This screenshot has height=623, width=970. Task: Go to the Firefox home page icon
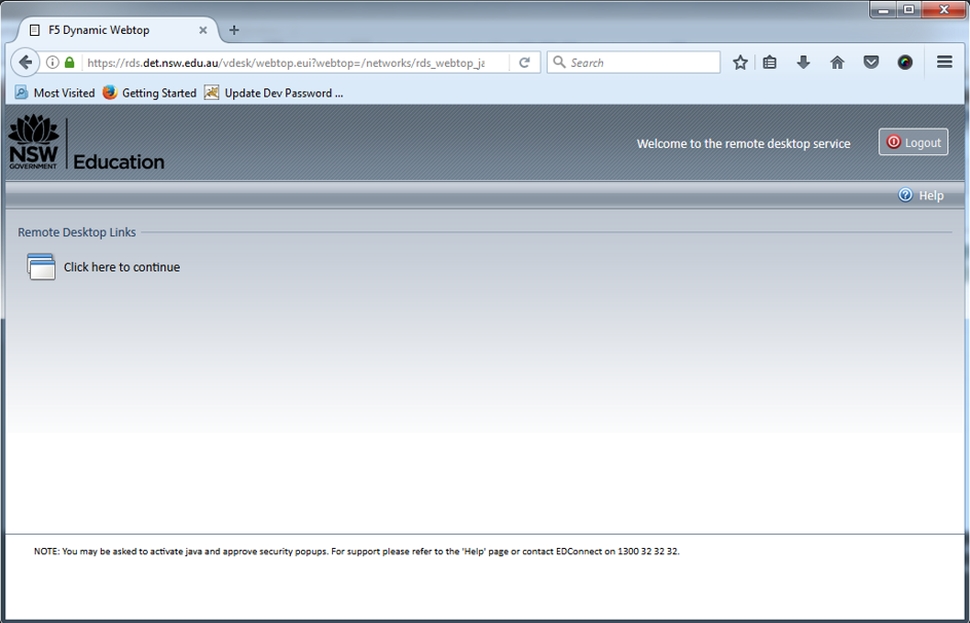point(837,62)
